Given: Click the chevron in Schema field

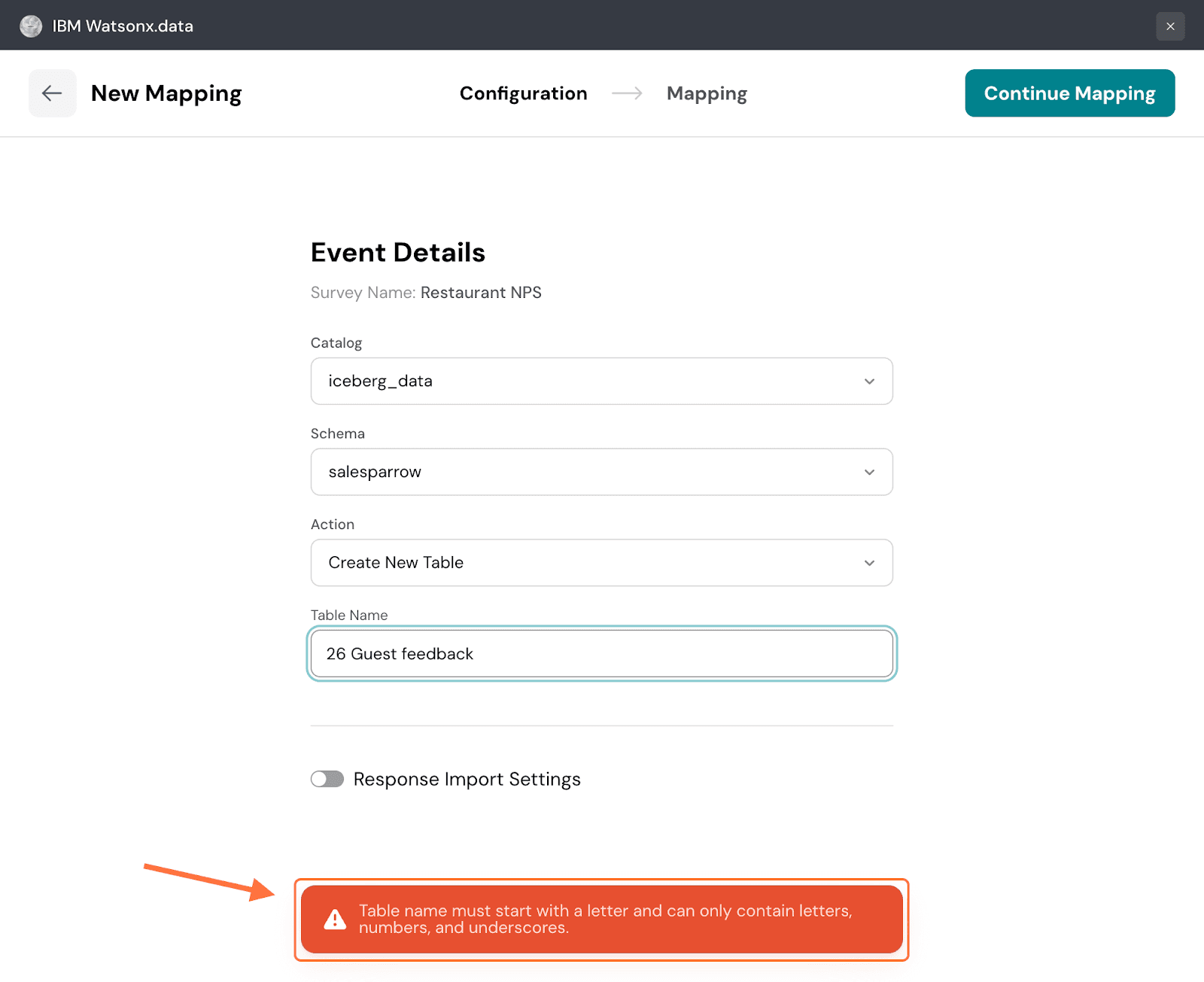Looking at the screenshot, I should [869, 473].
